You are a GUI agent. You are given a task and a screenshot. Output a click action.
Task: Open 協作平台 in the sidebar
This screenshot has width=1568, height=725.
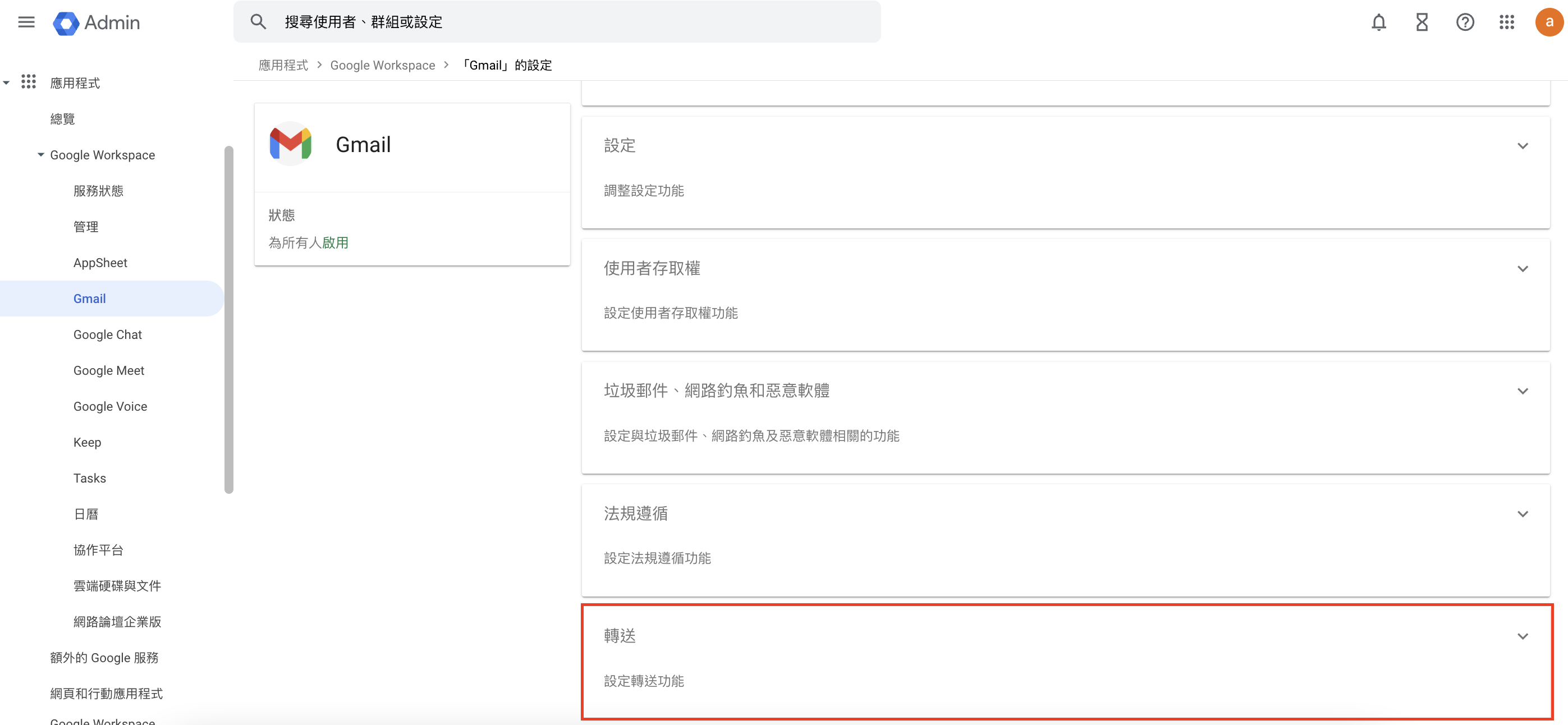(98, 550)
